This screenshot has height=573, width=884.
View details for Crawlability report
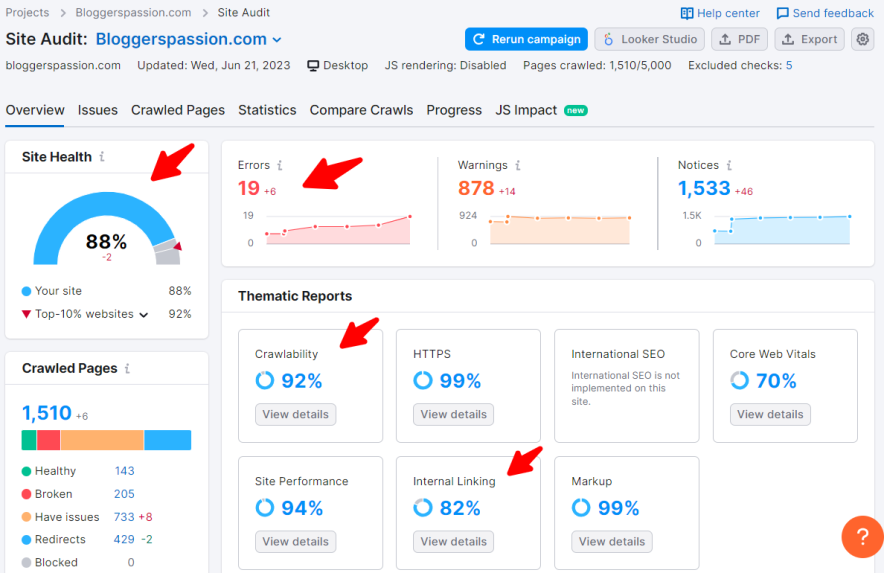(295, 415)
